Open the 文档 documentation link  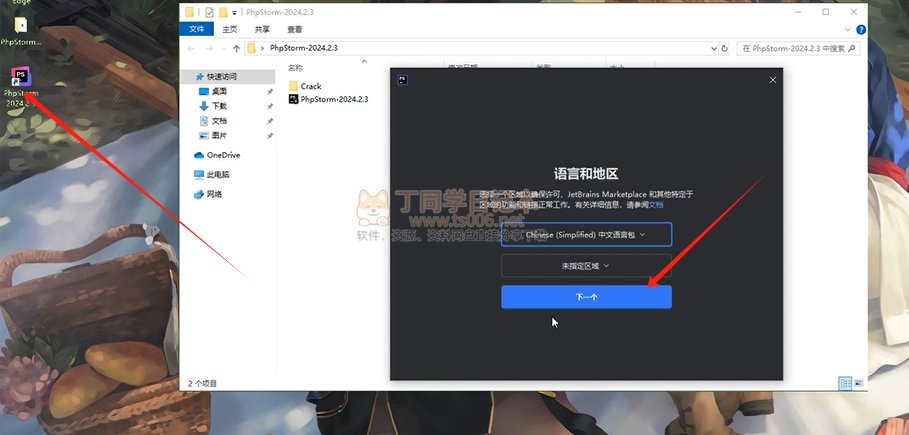pos(656,205)
